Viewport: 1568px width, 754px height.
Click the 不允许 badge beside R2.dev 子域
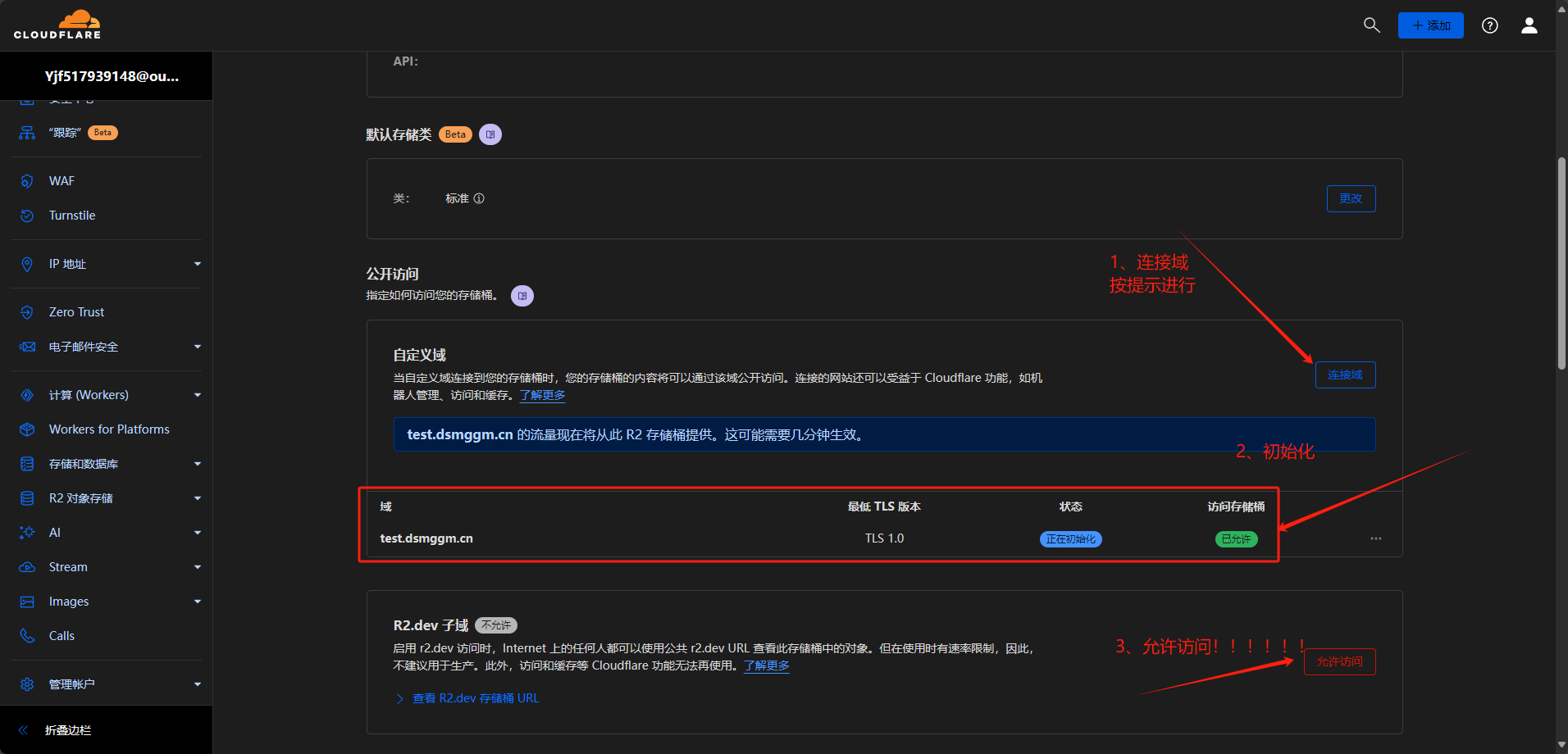click(496, 625)
